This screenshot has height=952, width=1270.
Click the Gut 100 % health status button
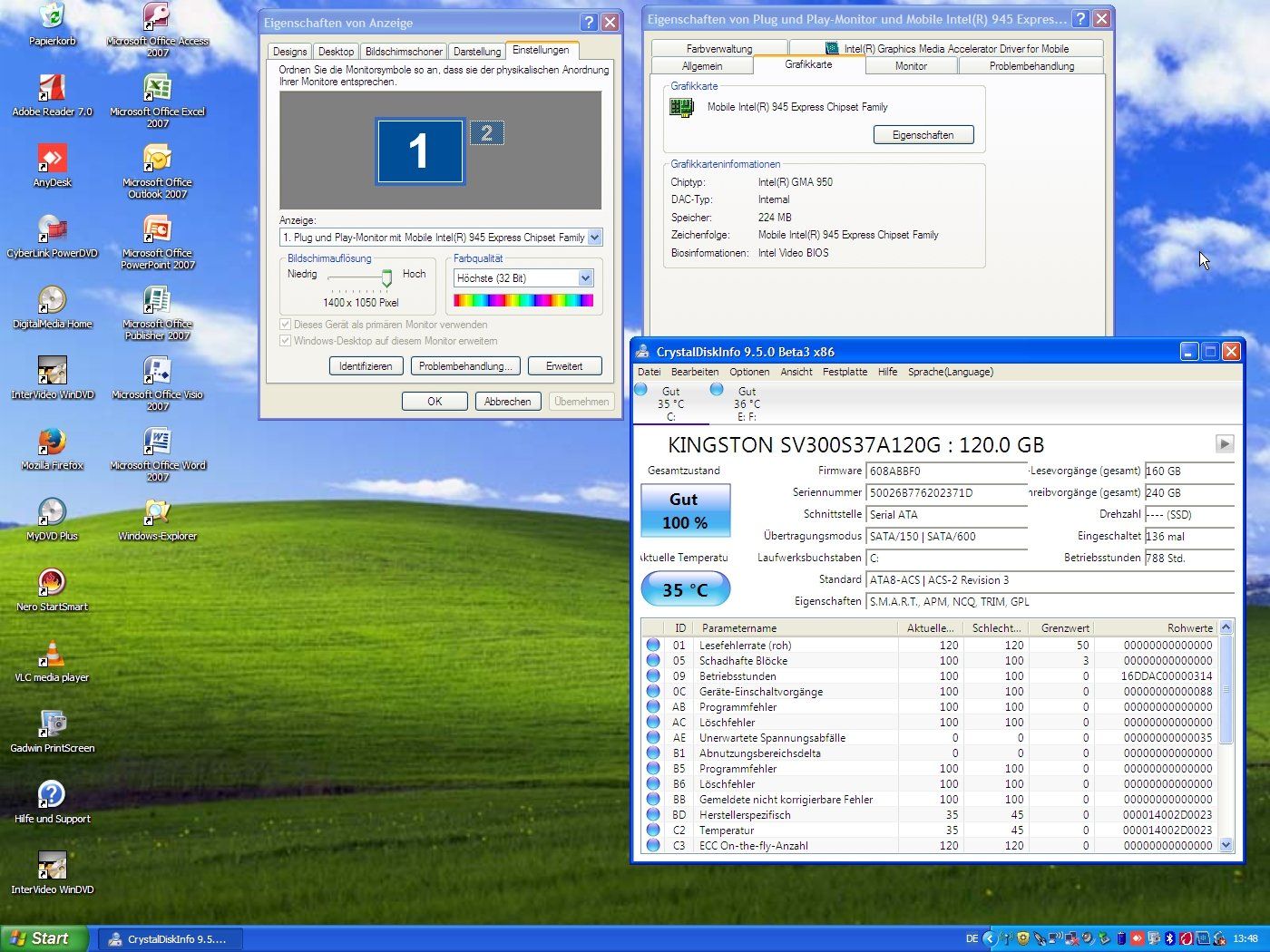click(685, 510)
